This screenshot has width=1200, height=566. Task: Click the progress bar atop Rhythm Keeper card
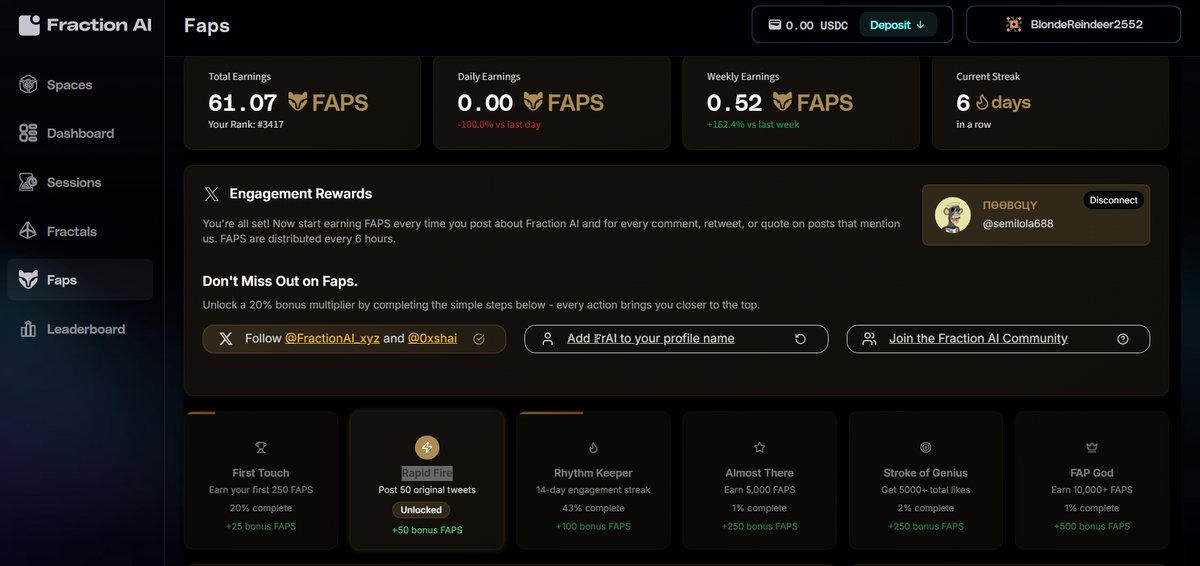pyautogui.click(x=551, y=412)
